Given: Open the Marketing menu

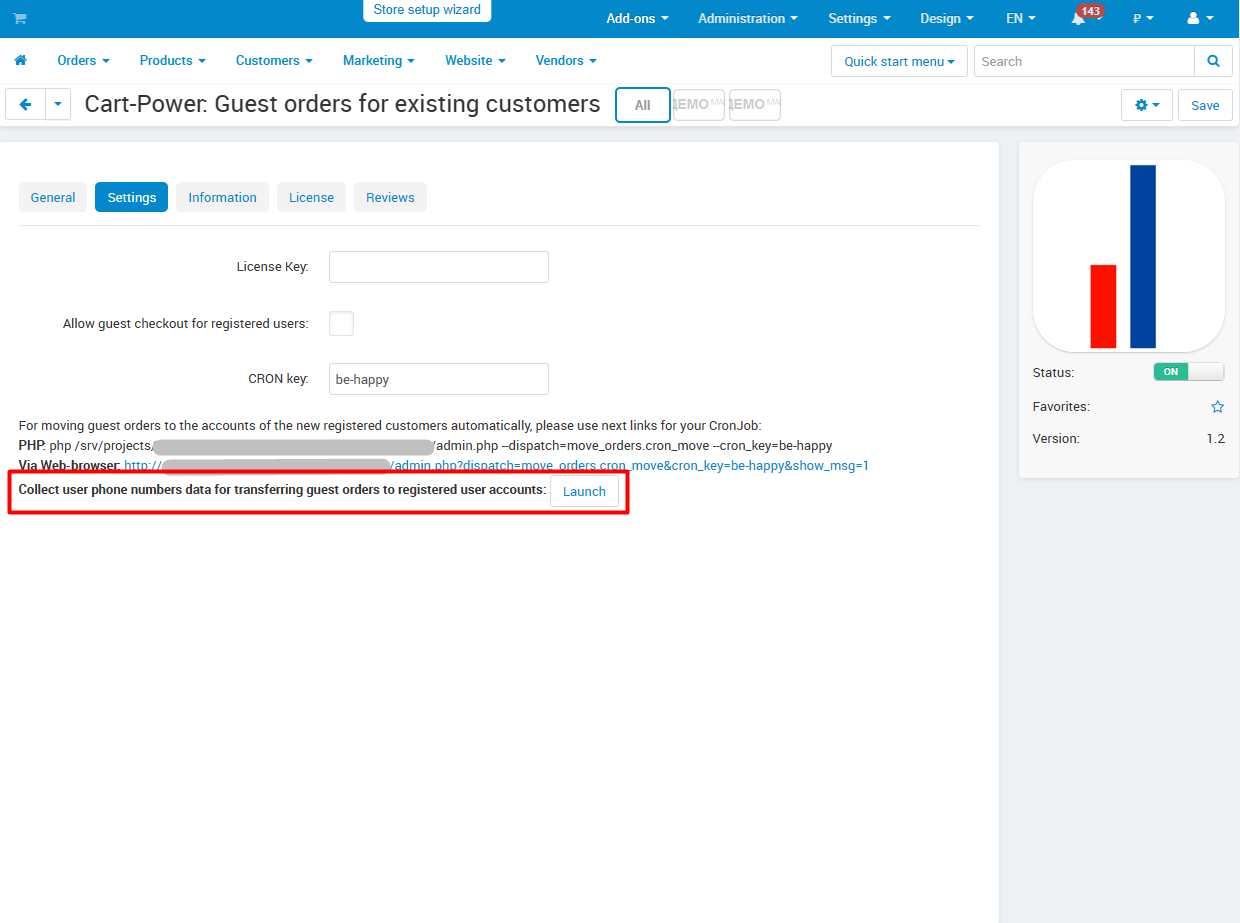Looking at the screenshot, I should click(379, 60).
